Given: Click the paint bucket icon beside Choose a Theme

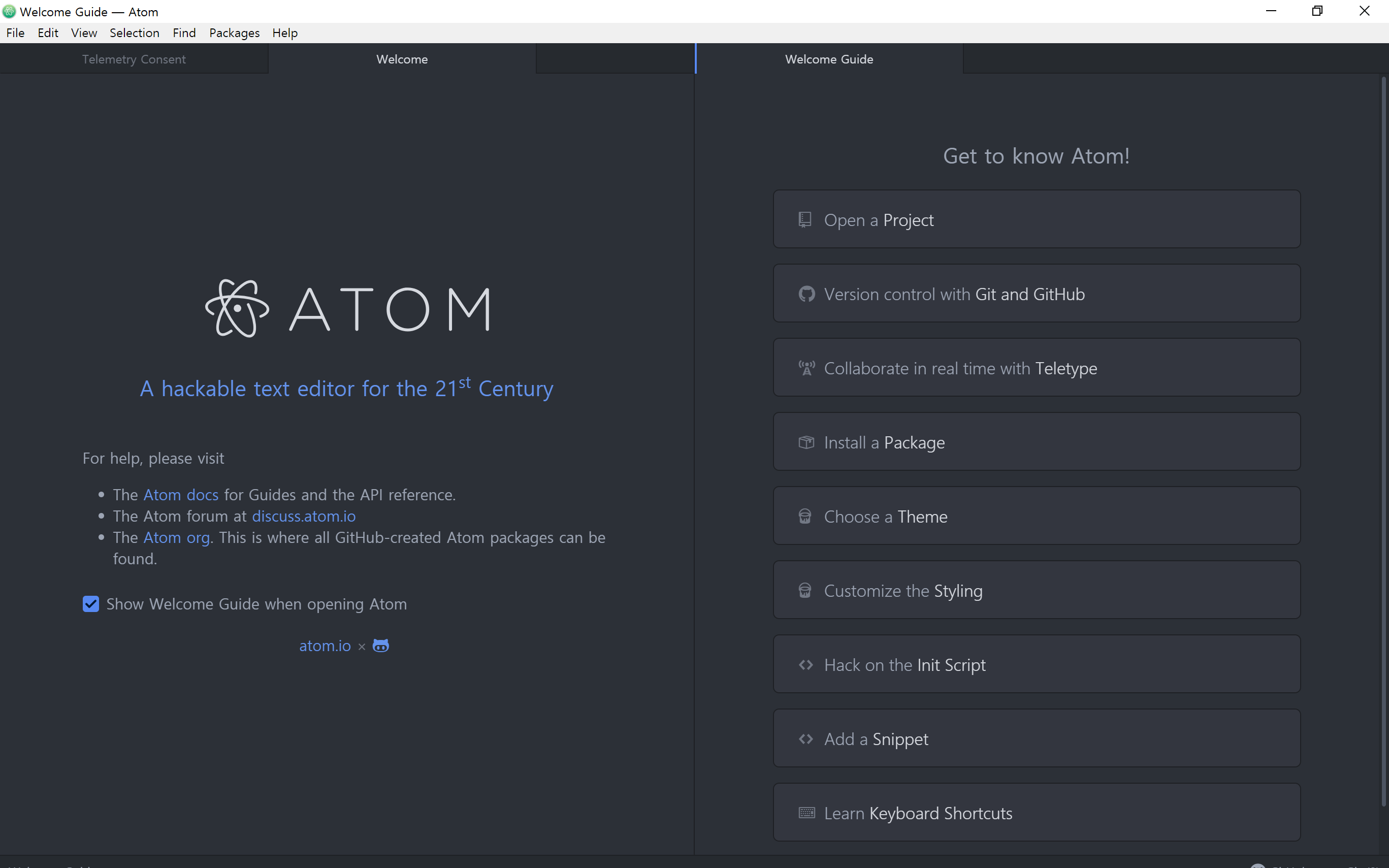Looking at the screenshot, I should 804,516.
